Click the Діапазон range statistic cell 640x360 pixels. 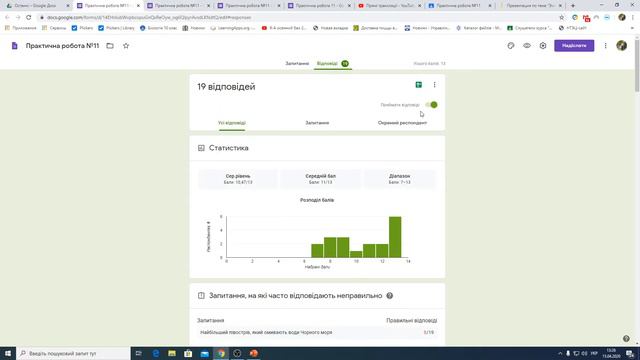pos(400,179)
